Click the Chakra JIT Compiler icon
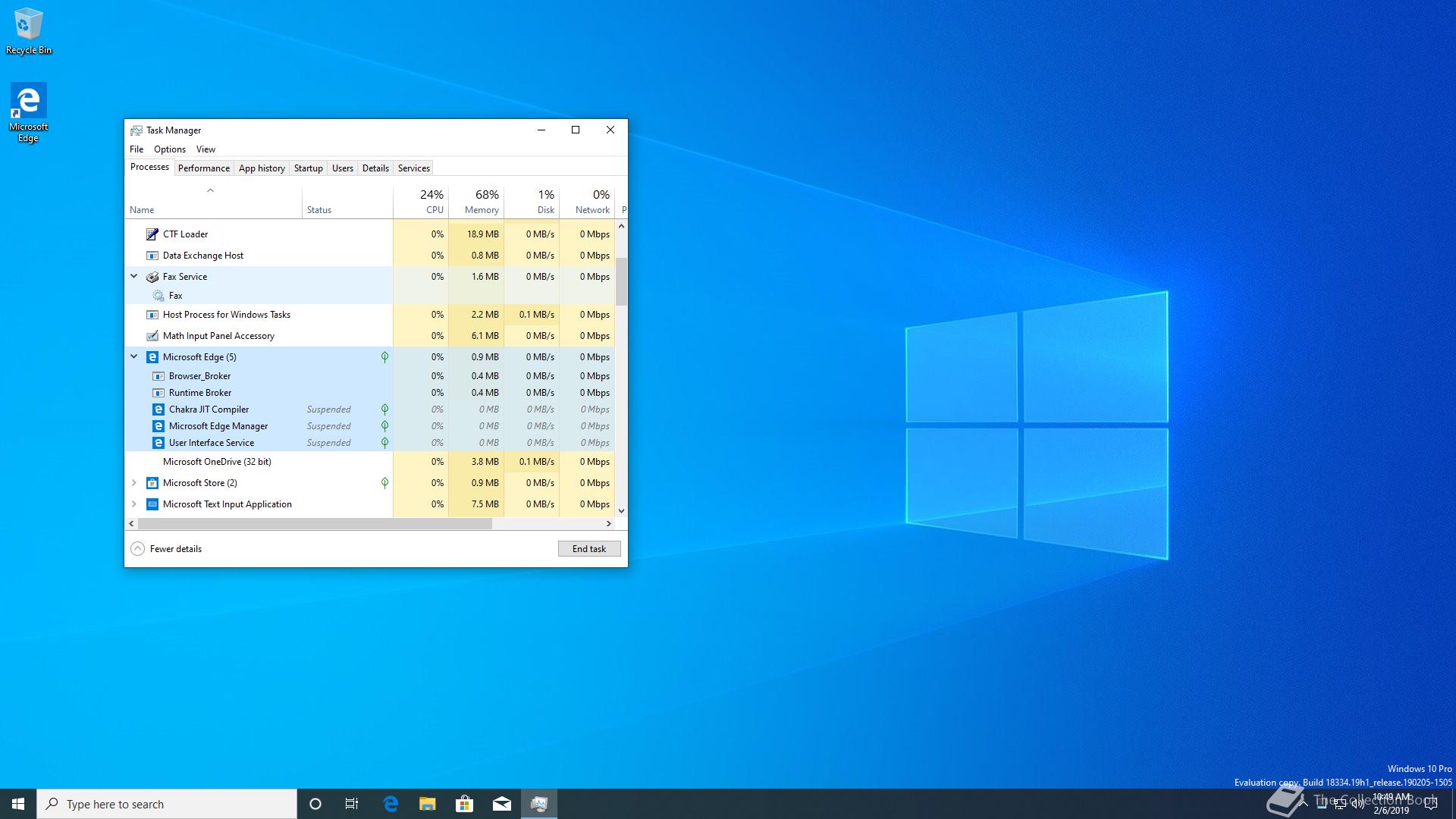Screen dimensions: 1456x819 click(158, 409)
